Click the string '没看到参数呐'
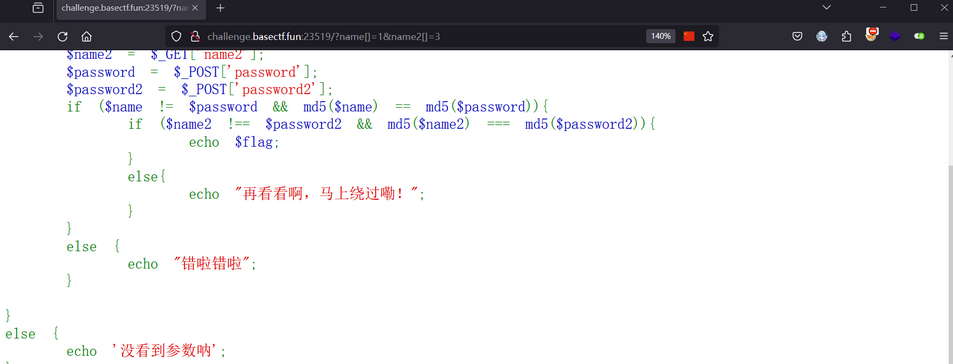The width and height of the screenshot is (953, 364). click(x=165, y=351)
